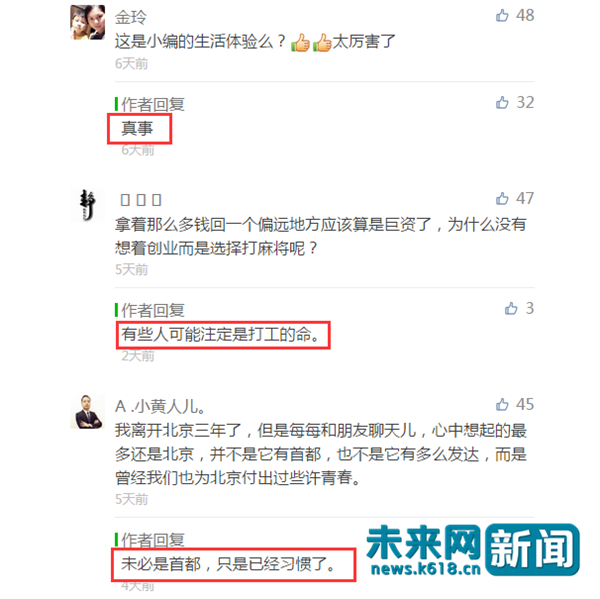Click username A.小黄人儿。

(160, 406)
